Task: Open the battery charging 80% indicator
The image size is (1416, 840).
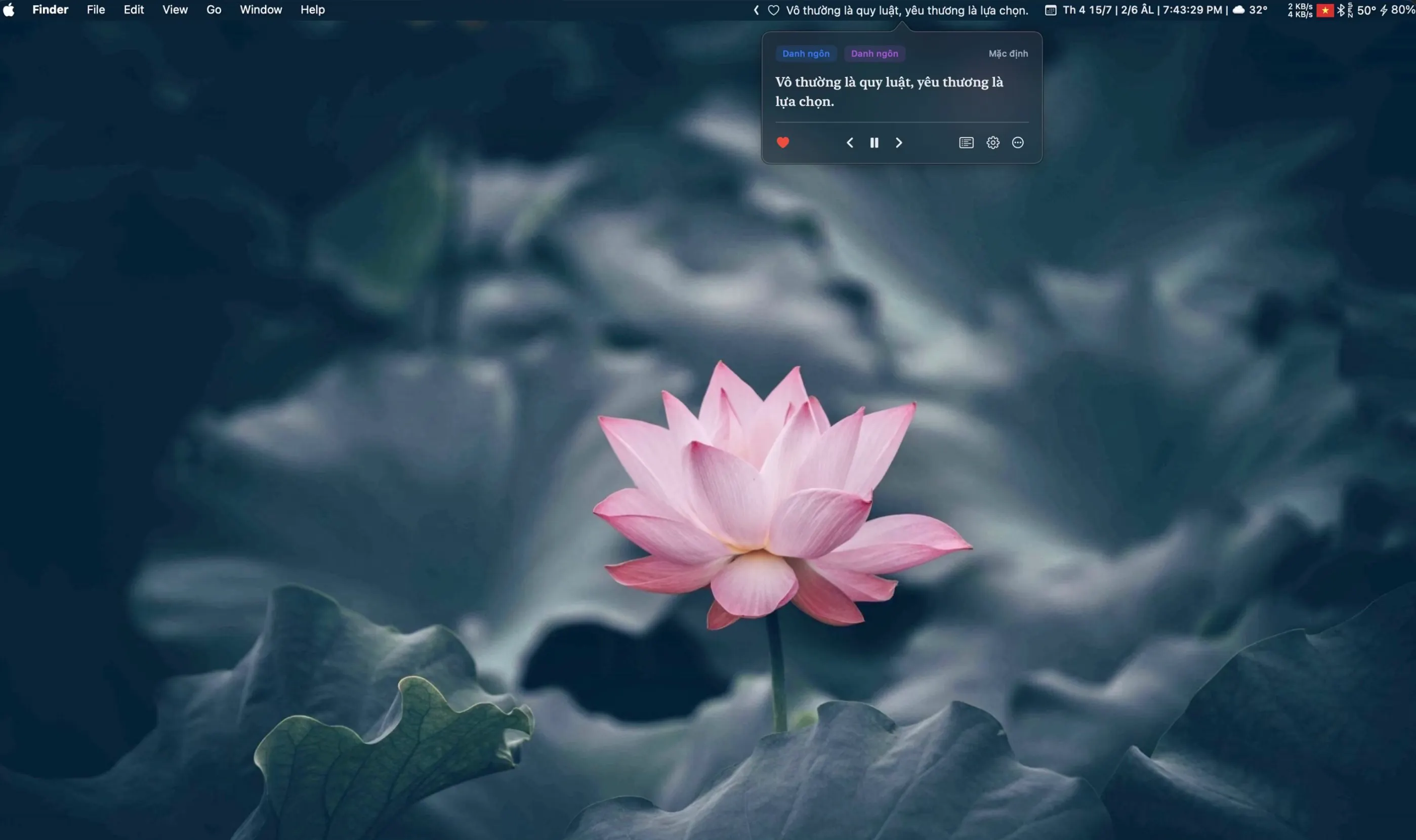Action: point(1397,10)
